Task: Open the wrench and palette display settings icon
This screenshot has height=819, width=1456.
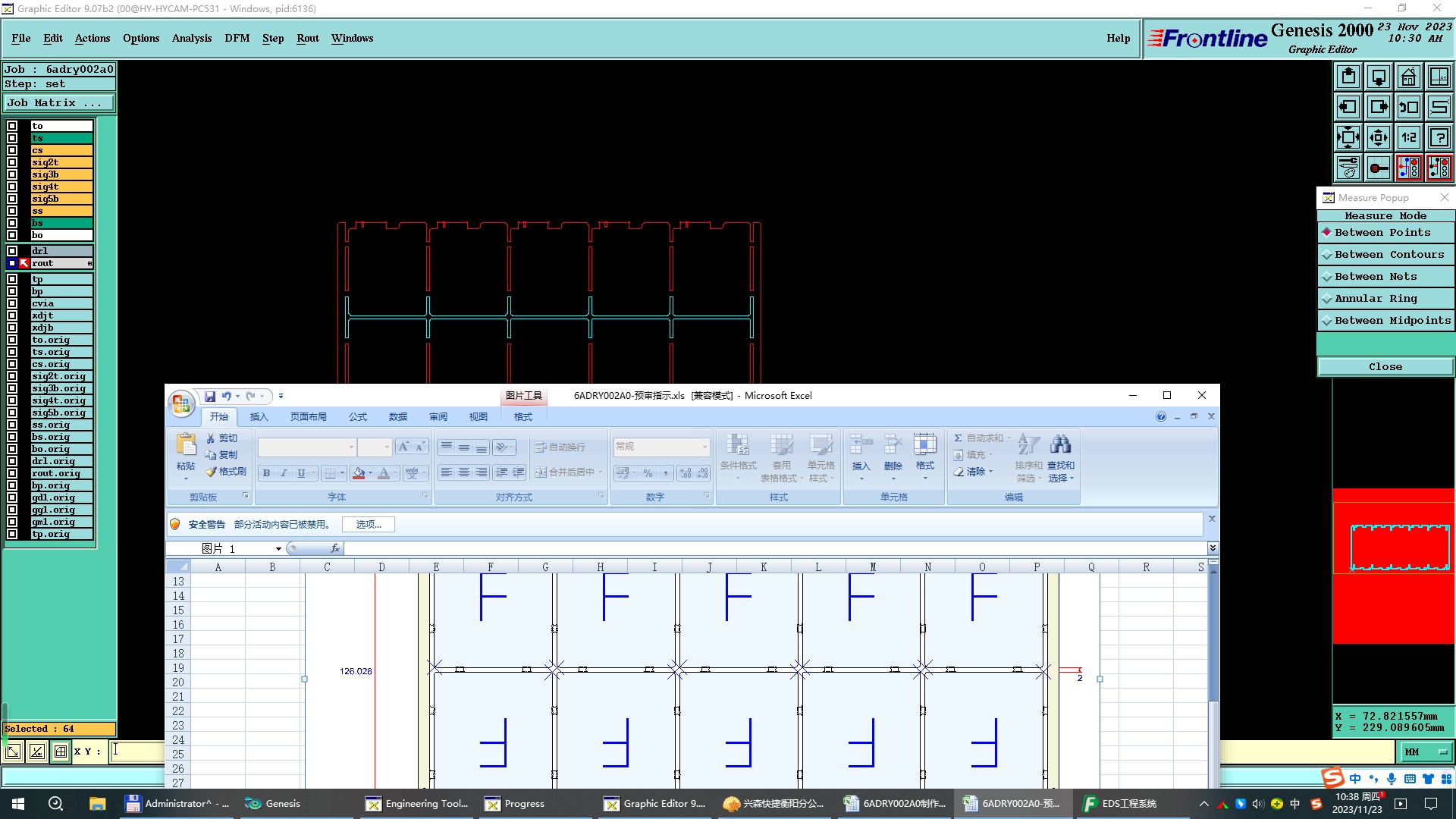Action: click(1348, 168)
